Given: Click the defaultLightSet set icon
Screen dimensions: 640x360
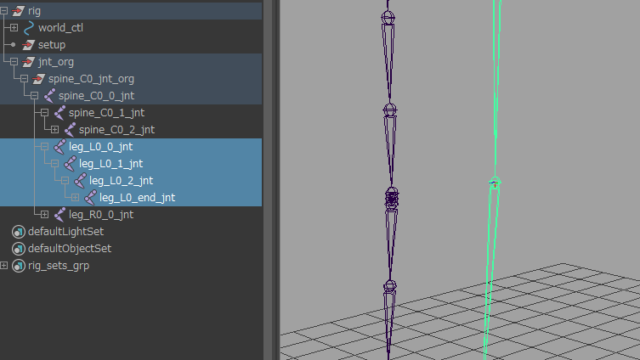Looking at the screenshot, I should coord(18,232).
